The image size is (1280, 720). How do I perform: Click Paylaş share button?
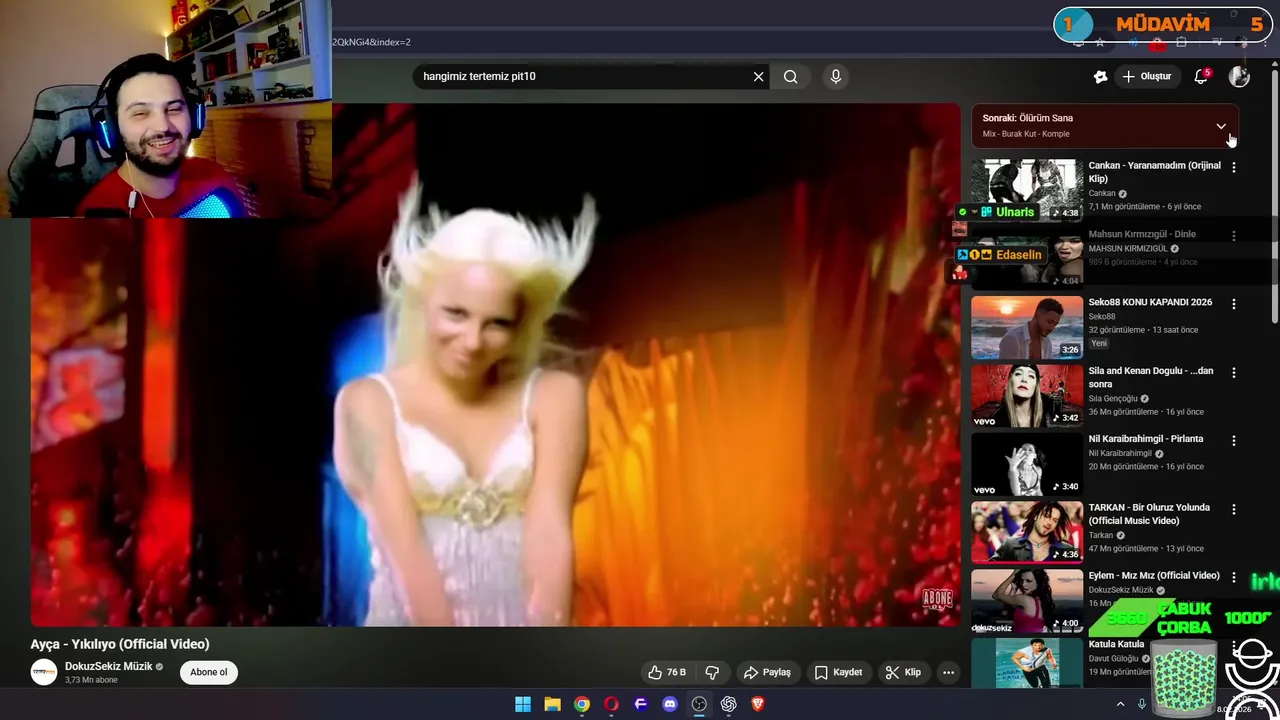click(767, 672)
